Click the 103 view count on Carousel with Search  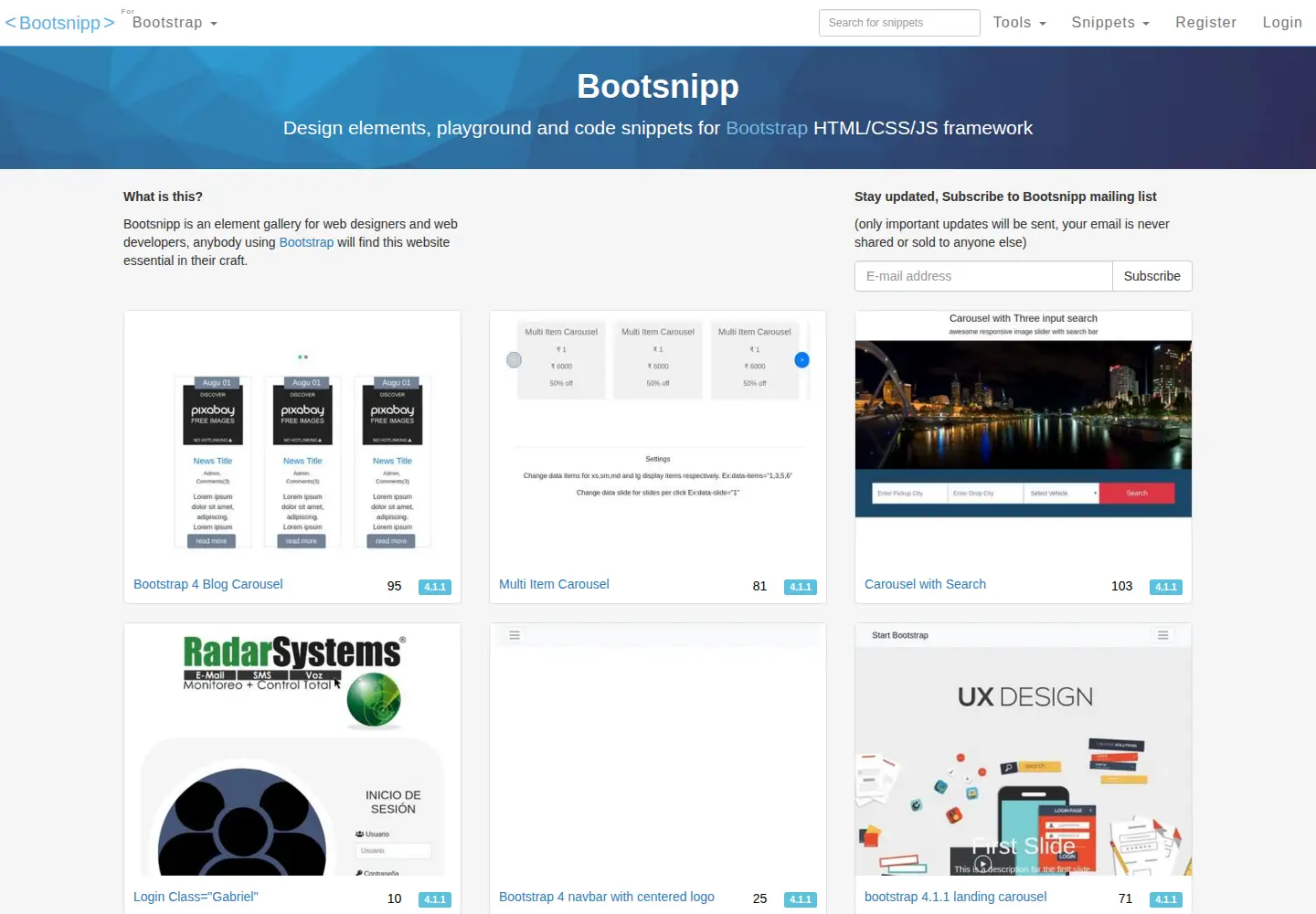click(1121, 586)
